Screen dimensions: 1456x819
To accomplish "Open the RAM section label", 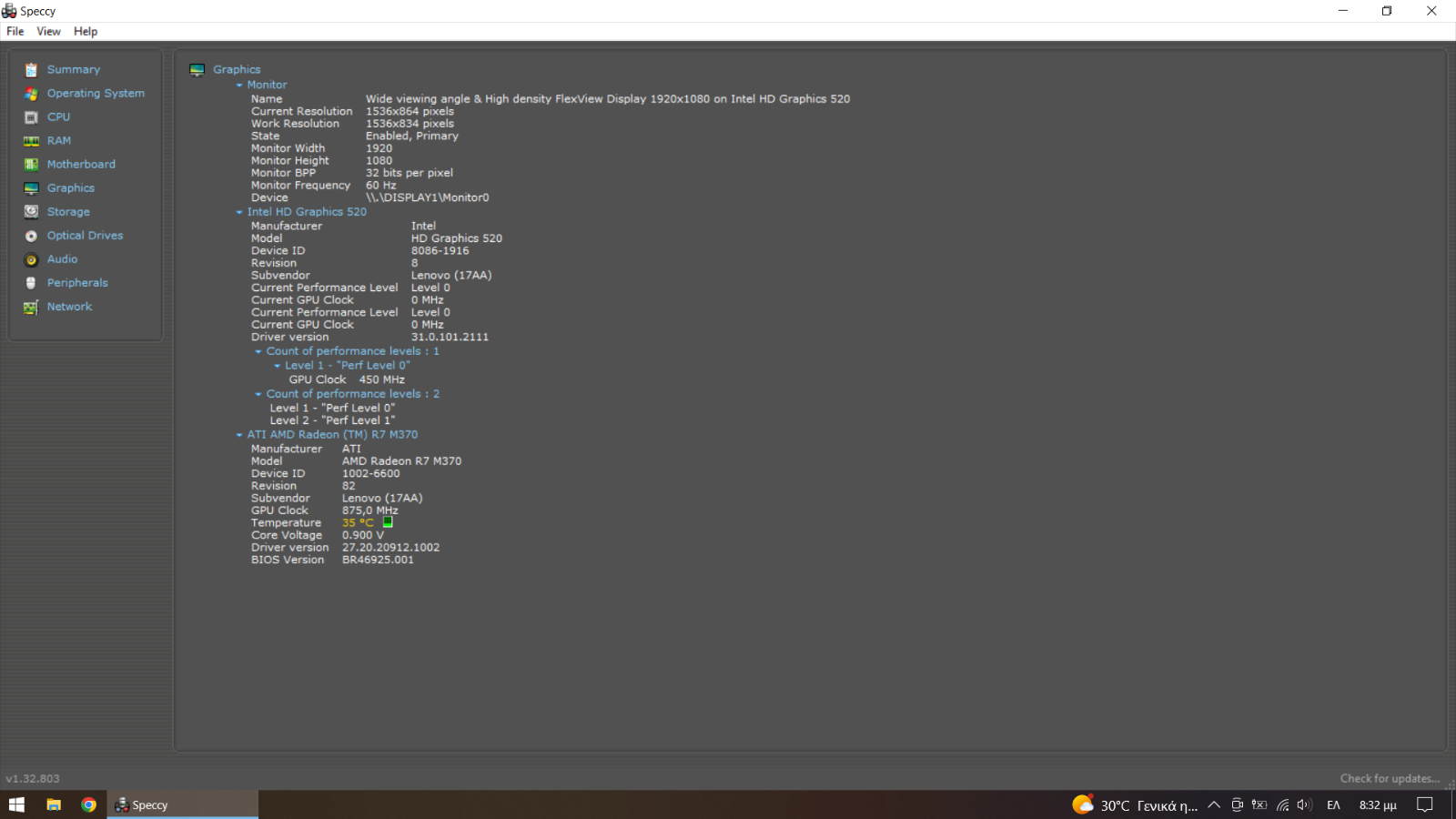I will pos(59,141).
